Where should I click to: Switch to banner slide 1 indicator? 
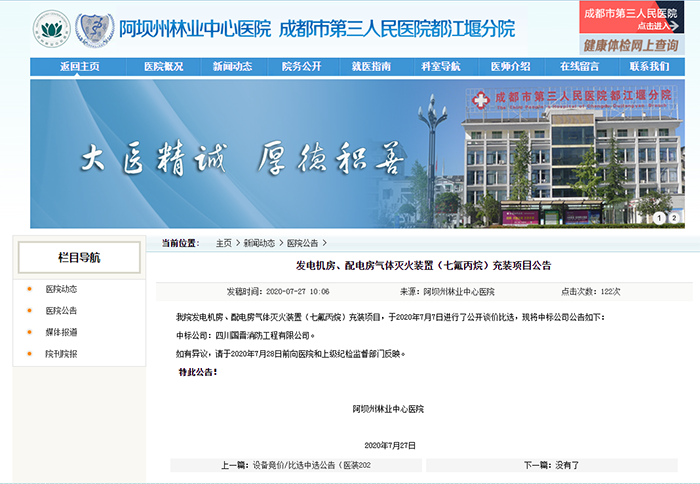(x=659, y=218)
